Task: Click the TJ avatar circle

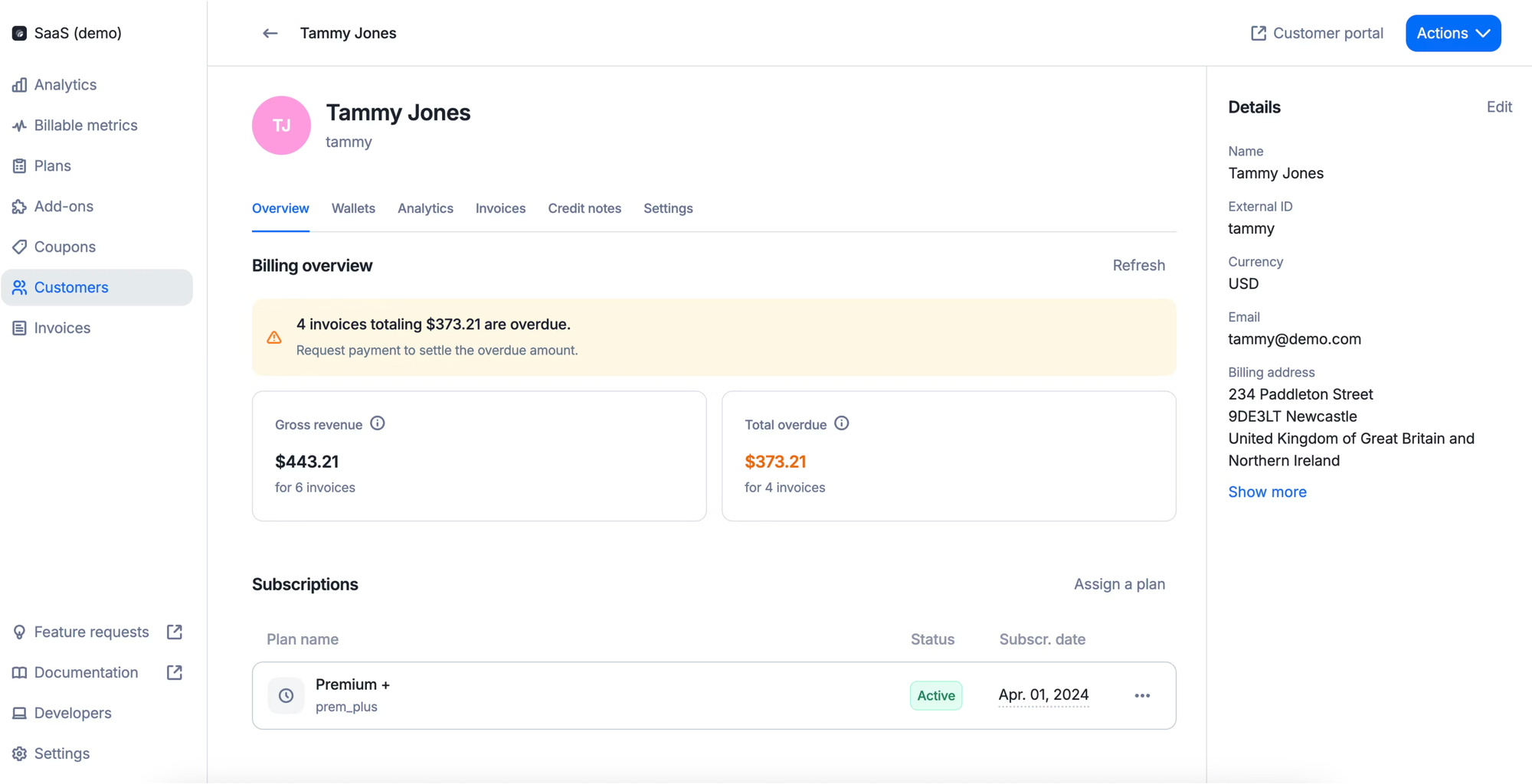Action: [281, 126]
